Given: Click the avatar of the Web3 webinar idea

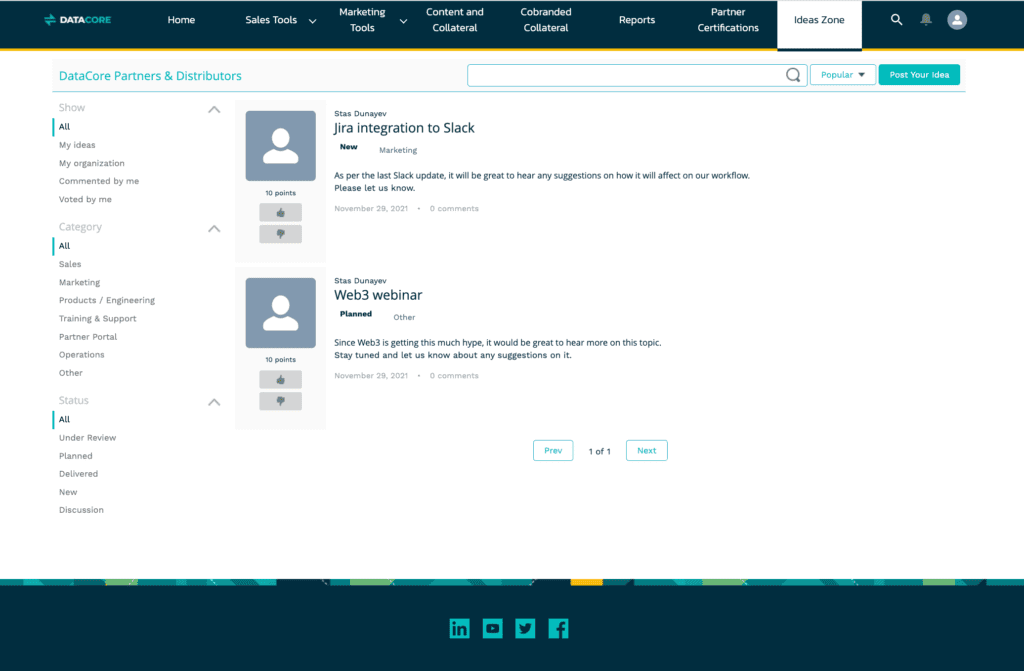Looking at the screenshot, I should click(280, 313).
